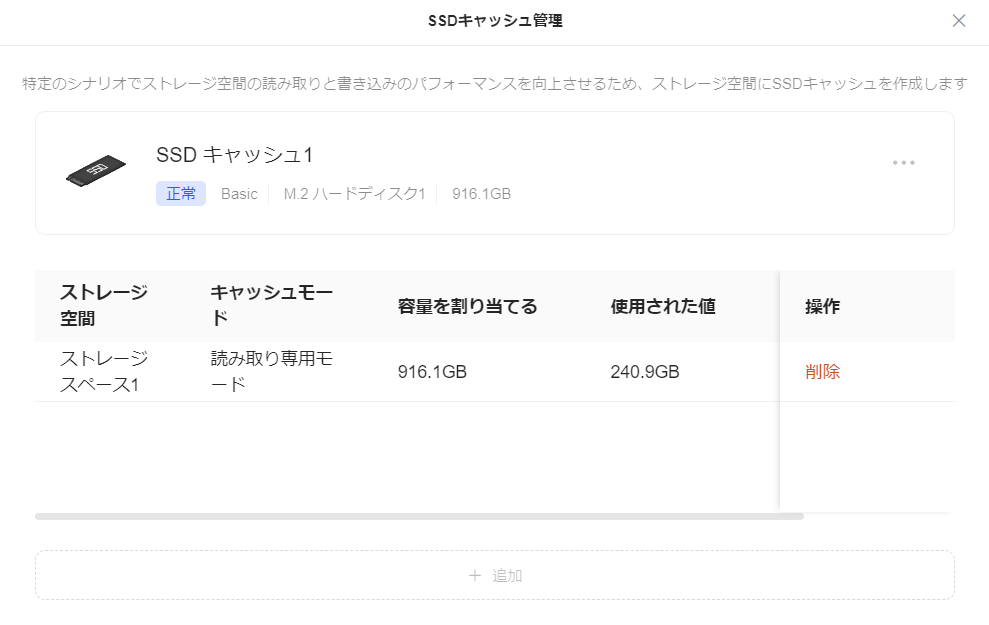Click the 240.9GB used value cell
Viewport: 989px width, 625px height.
pyautogui.click(x=645, y=371)
